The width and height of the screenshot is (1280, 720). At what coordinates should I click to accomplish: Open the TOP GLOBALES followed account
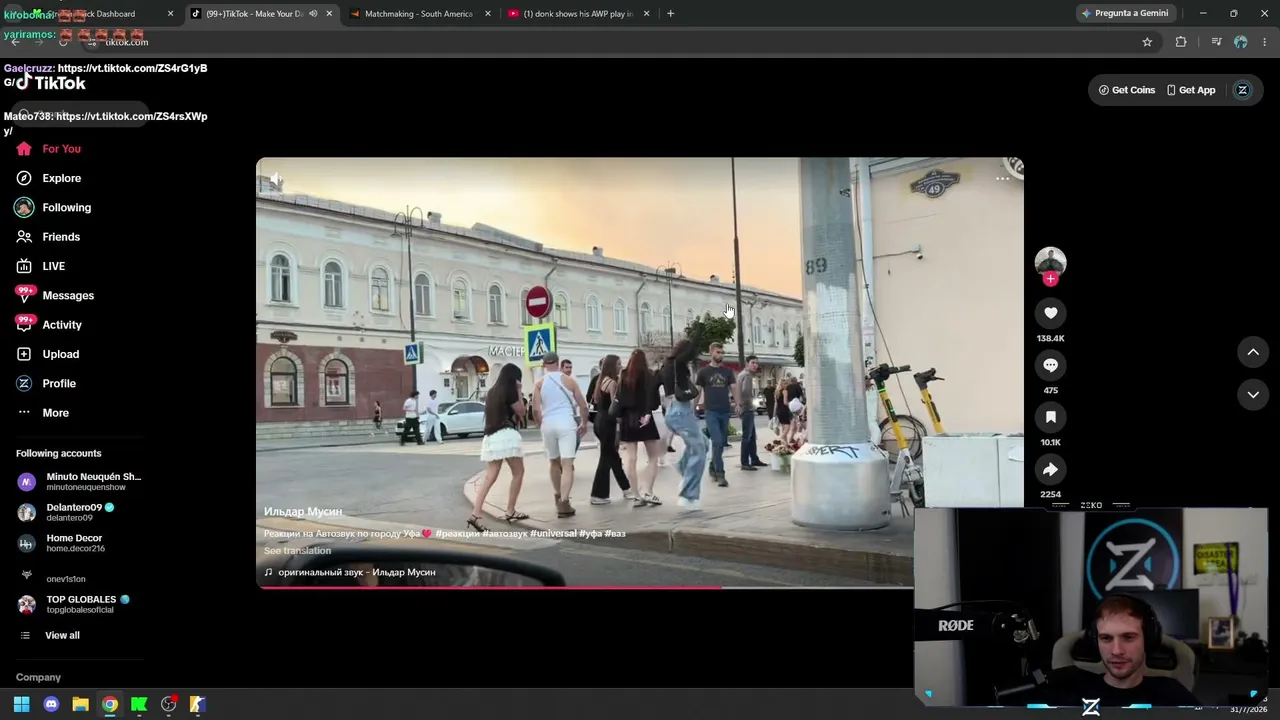pyautogui.click(x=73, y=604)
